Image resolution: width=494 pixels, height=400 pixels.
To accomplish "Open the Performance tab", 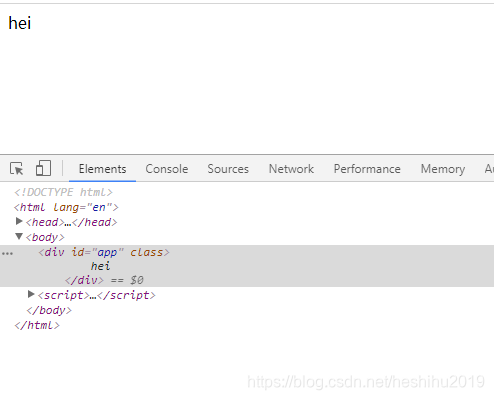I will (367, 169).
